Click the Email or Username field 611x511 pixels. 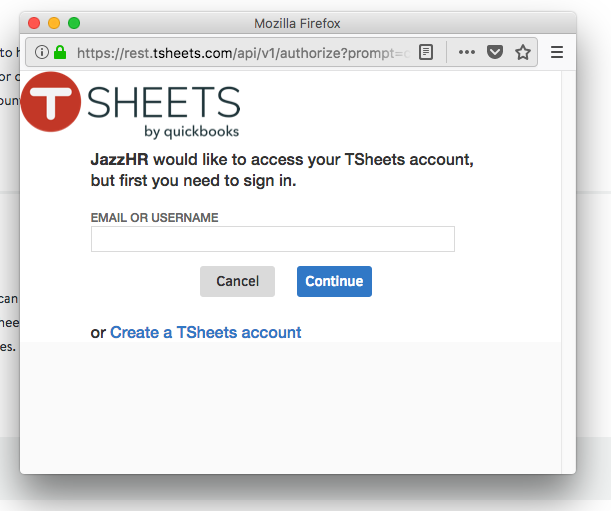click(273, 239)
